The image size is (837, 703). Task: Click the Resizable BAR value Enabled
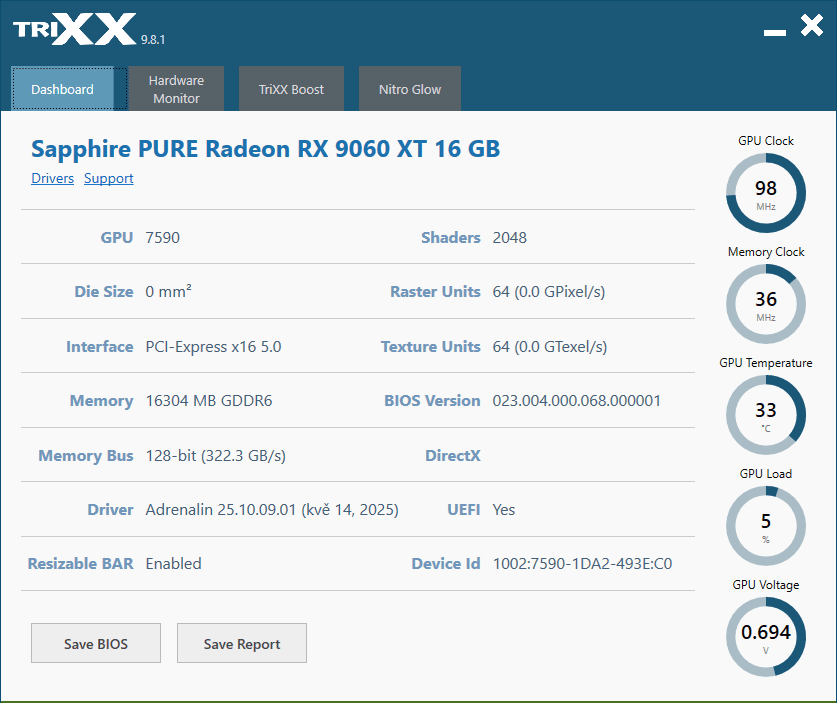173,564
